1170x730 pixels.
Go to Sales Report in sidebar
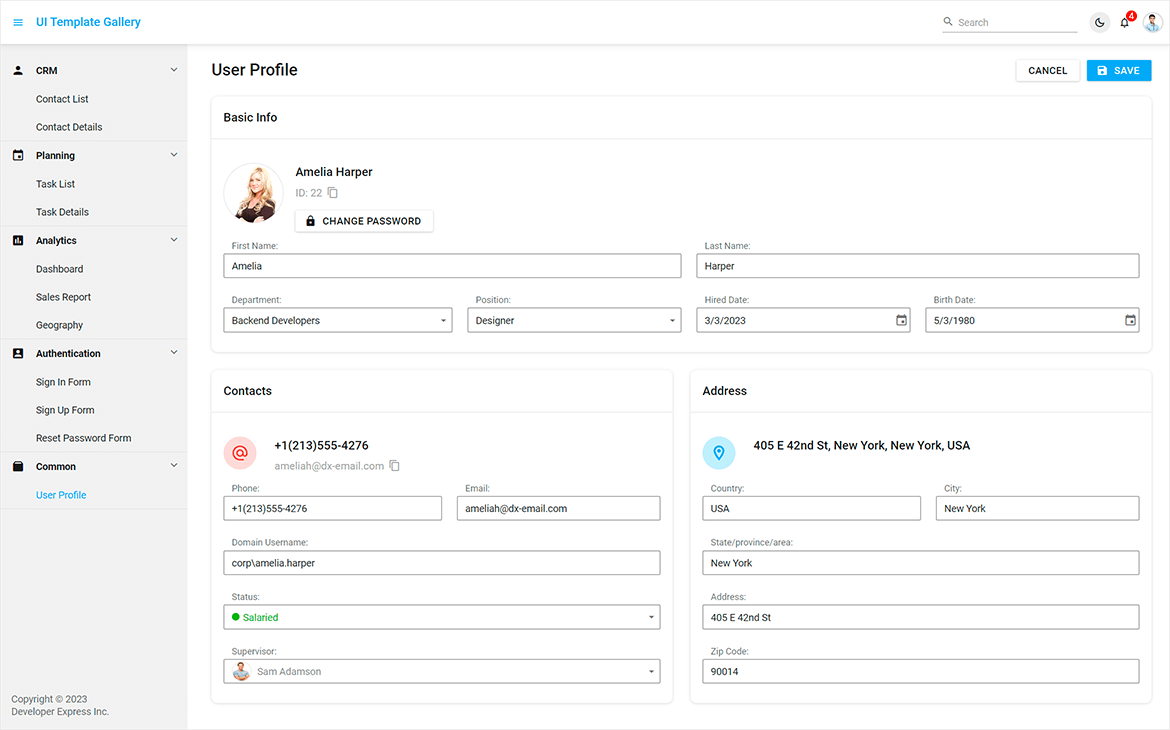pos(63,297)
